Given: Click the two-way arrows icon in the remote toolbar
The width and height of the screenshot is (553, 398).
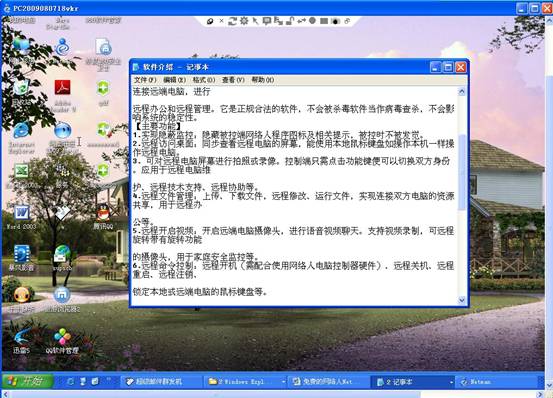Looking at the screenshot, I should coord(301,21).
